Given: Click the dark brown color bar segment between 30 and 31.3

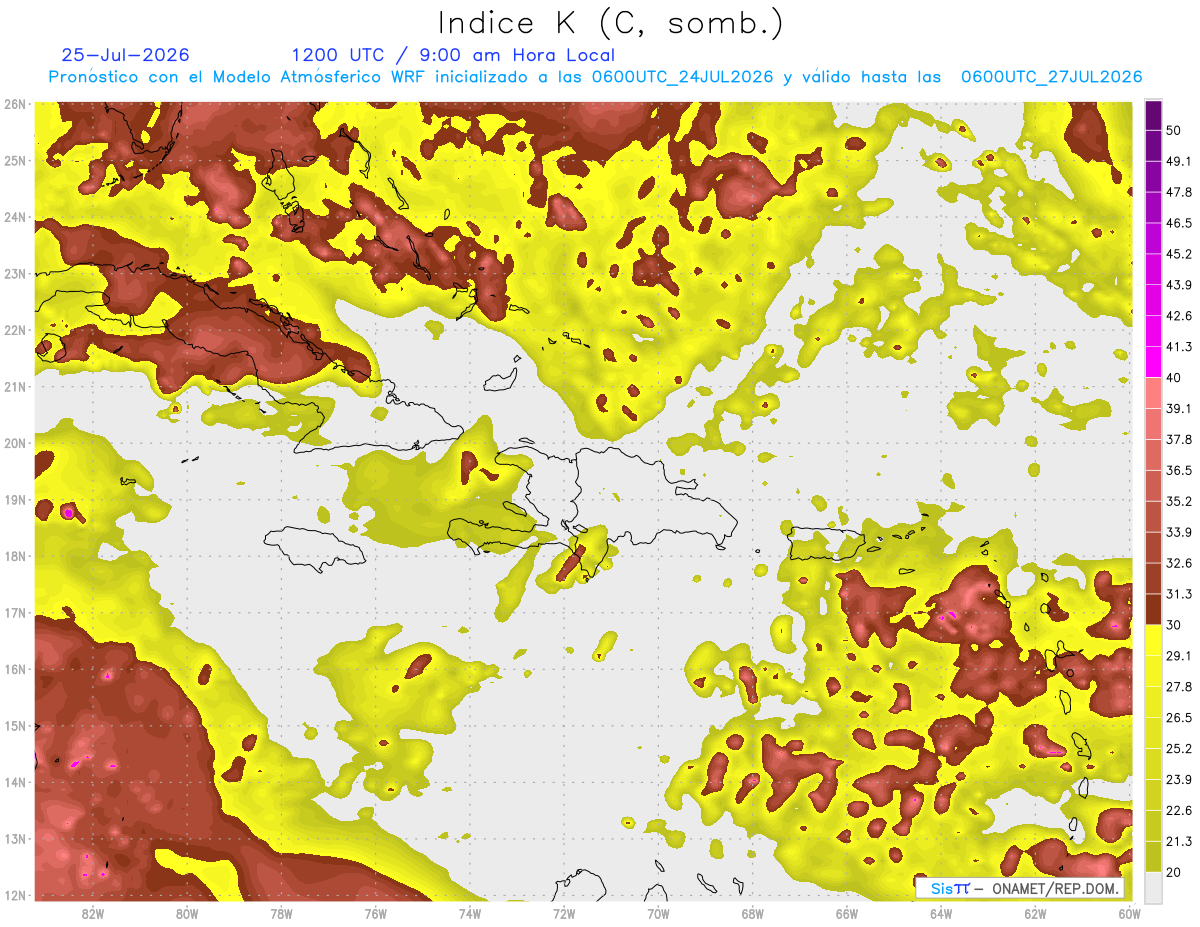Looking at the screenshot, I should point(1153,609).
